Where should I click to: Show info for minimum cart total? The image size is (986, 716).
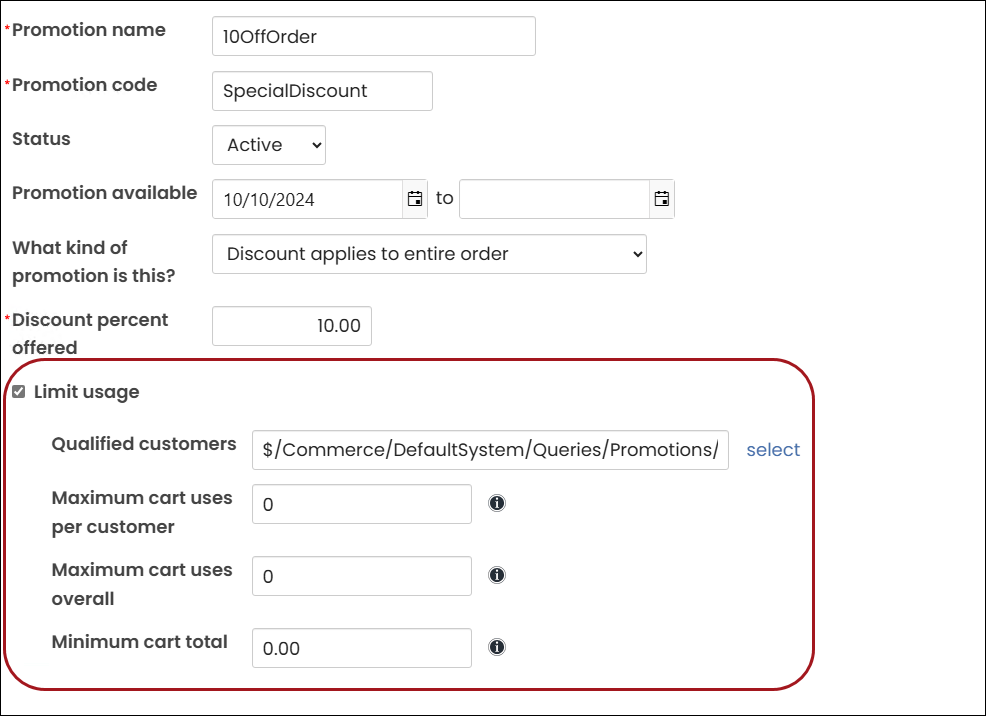[497, 647]
